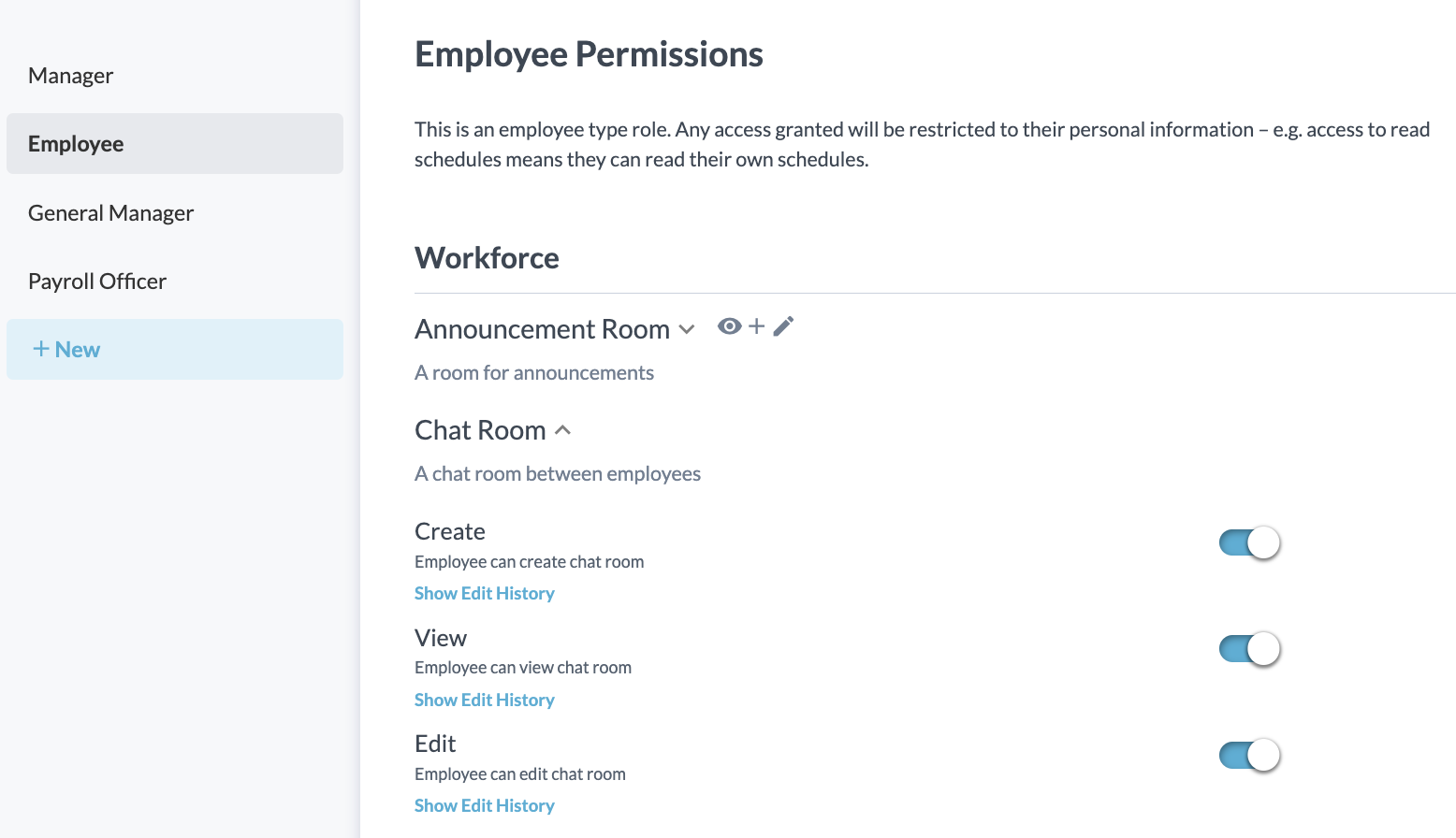
Task: Expand the Announcement Room section chevron
Action: [x=687, y=329]
